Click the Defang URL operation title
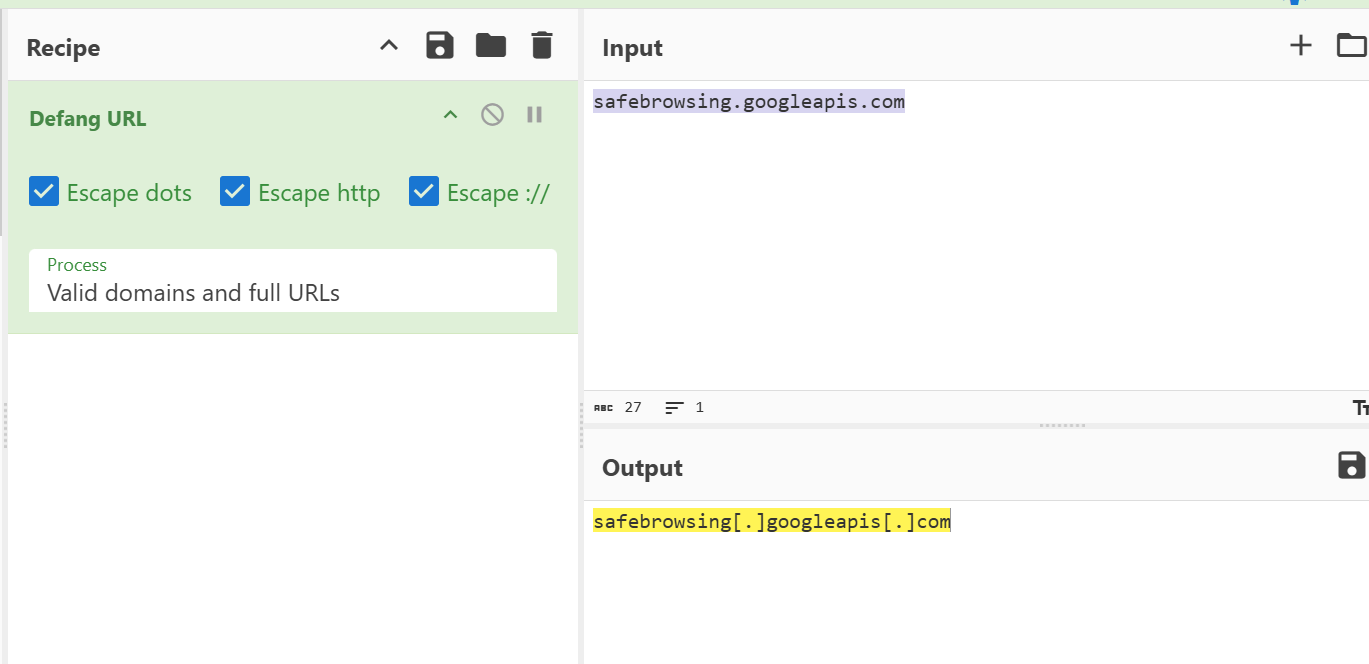This screenshot has height=664, width=1369. 88,119
